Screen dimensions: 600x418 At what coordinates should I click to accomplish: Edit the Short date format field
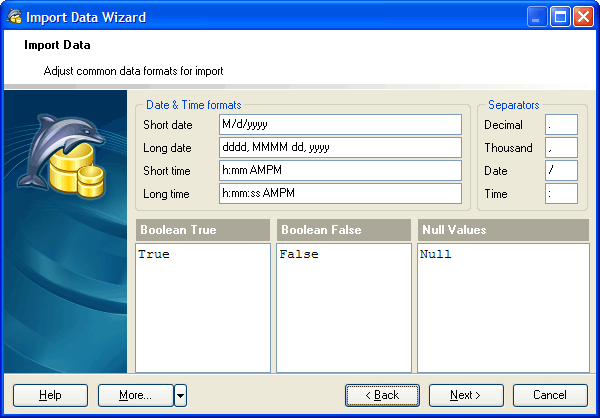[340, 124]
